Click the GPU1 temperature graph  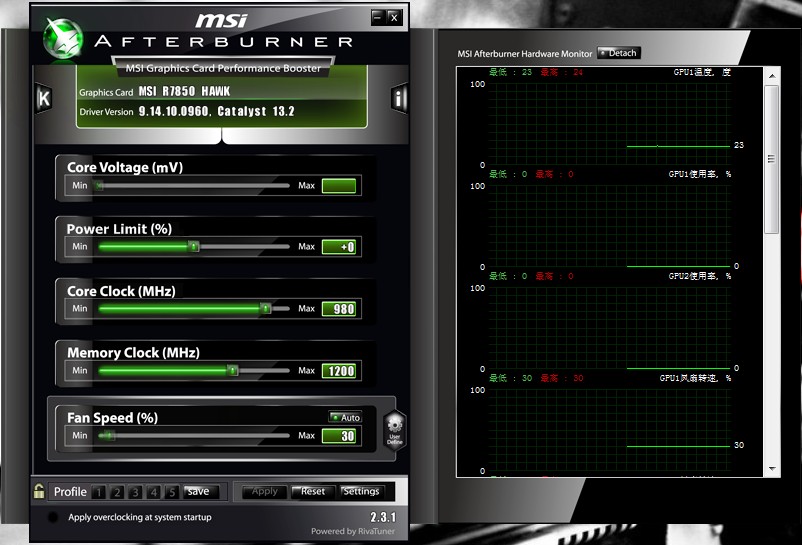(x=609, y=124)
